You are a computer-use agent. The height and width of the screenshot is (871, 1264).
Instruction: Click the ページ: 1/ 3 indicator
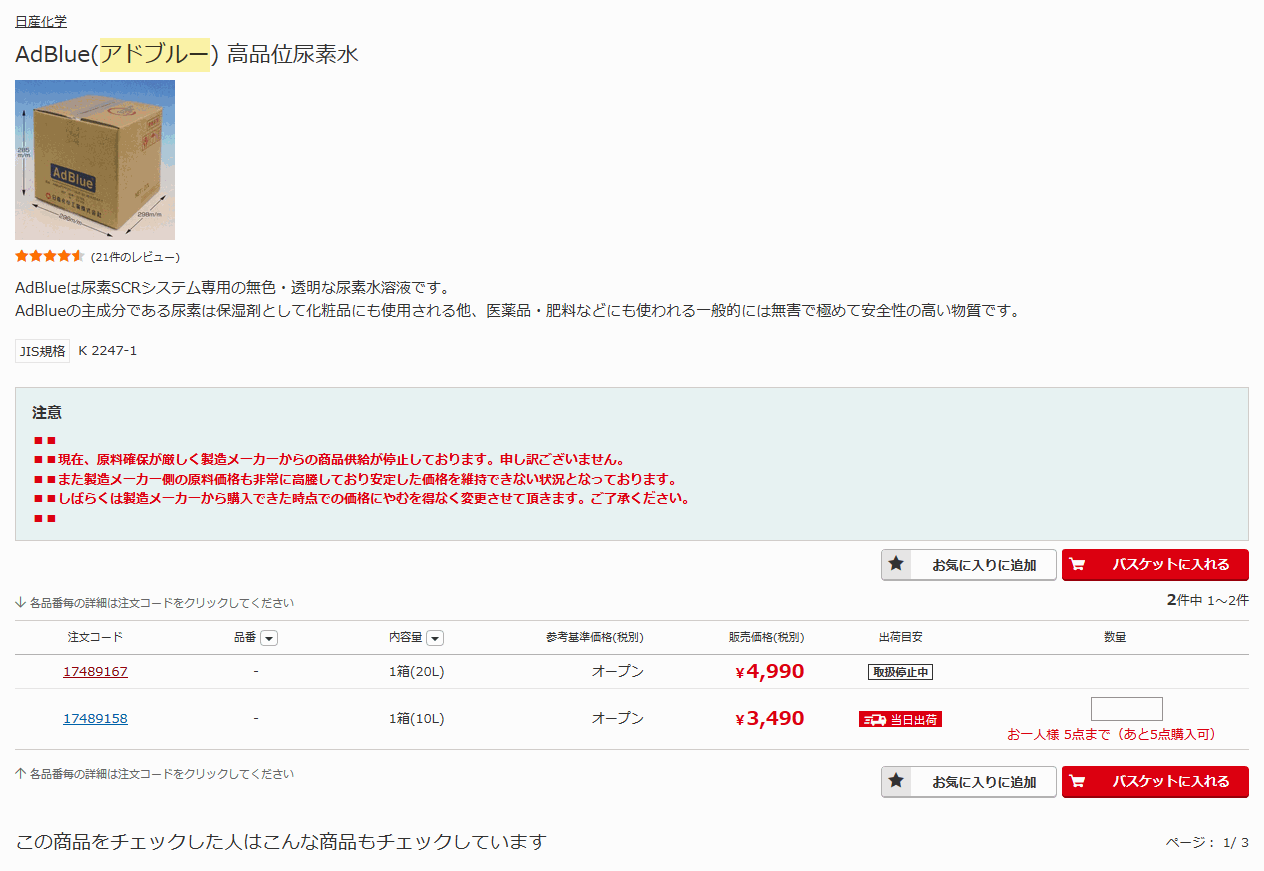click(1207, 843)
